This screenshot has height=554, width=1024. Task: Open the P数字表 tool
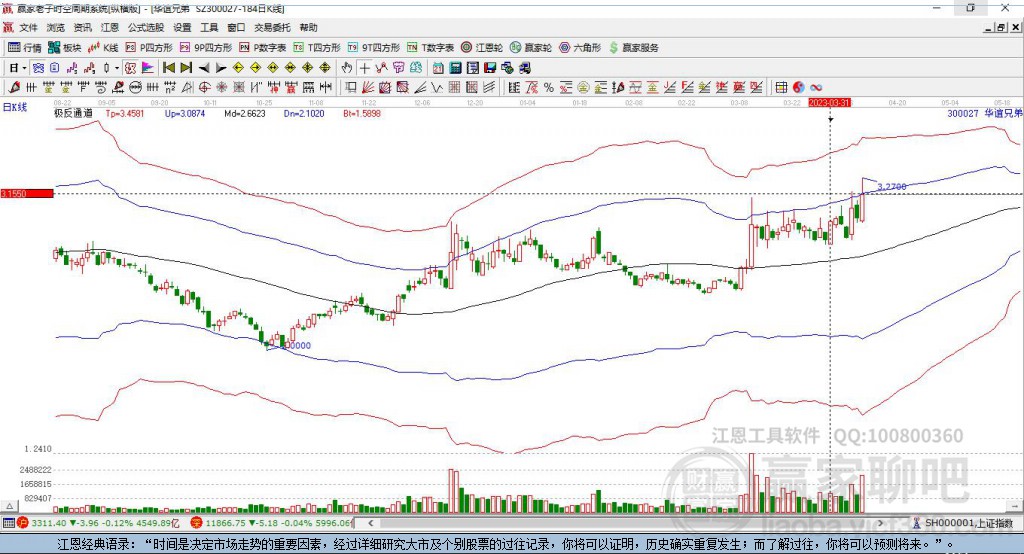click(x=263, y=48)
